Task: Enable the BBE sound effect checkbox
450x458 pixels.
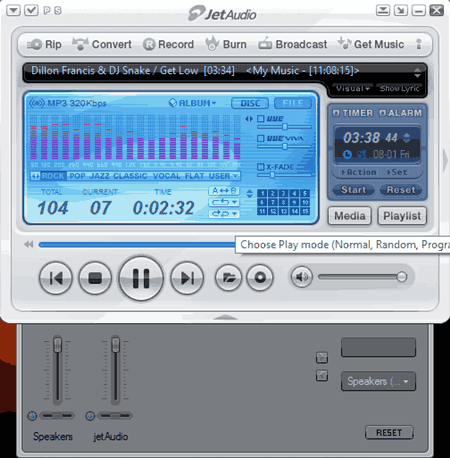Action: (261, 119)
